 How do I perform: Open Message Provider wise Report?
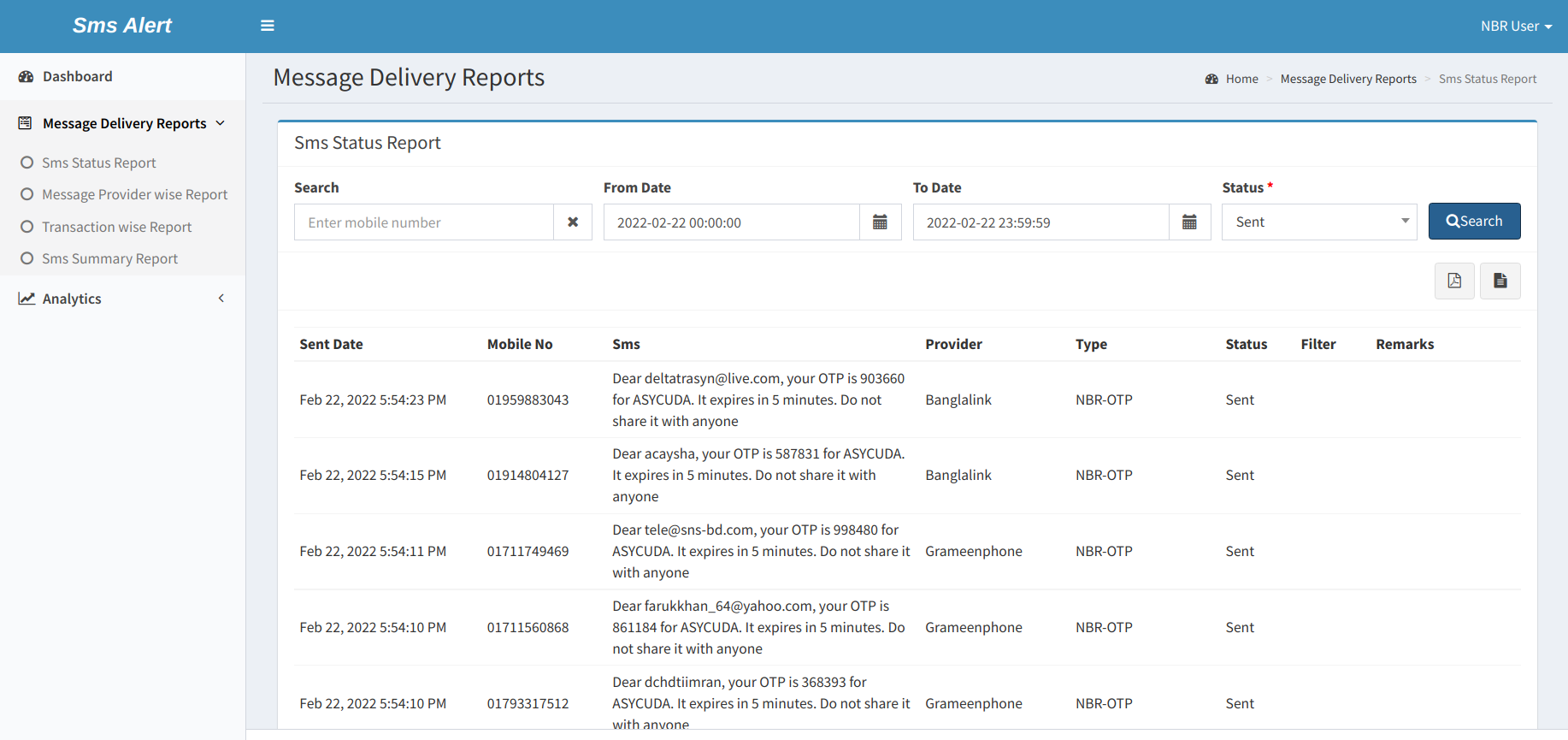point(134,194)
